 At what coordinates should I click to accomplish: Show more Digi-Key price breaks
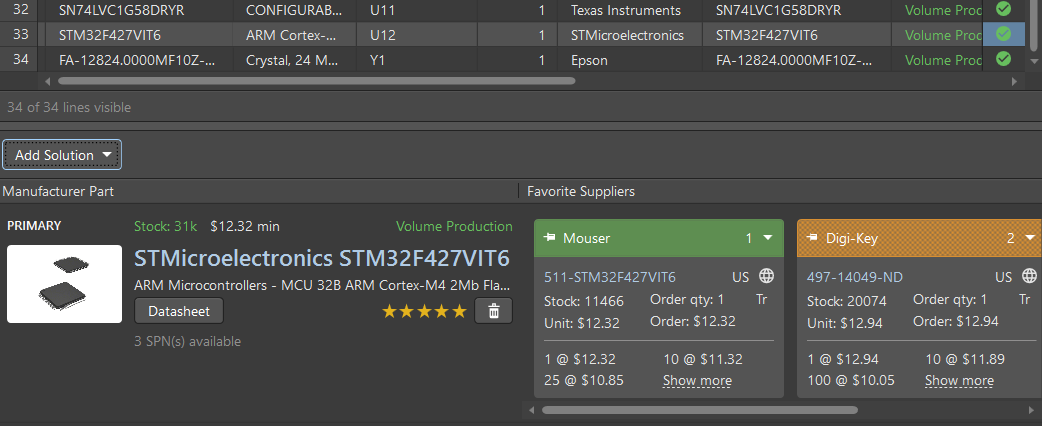[959, 380]
